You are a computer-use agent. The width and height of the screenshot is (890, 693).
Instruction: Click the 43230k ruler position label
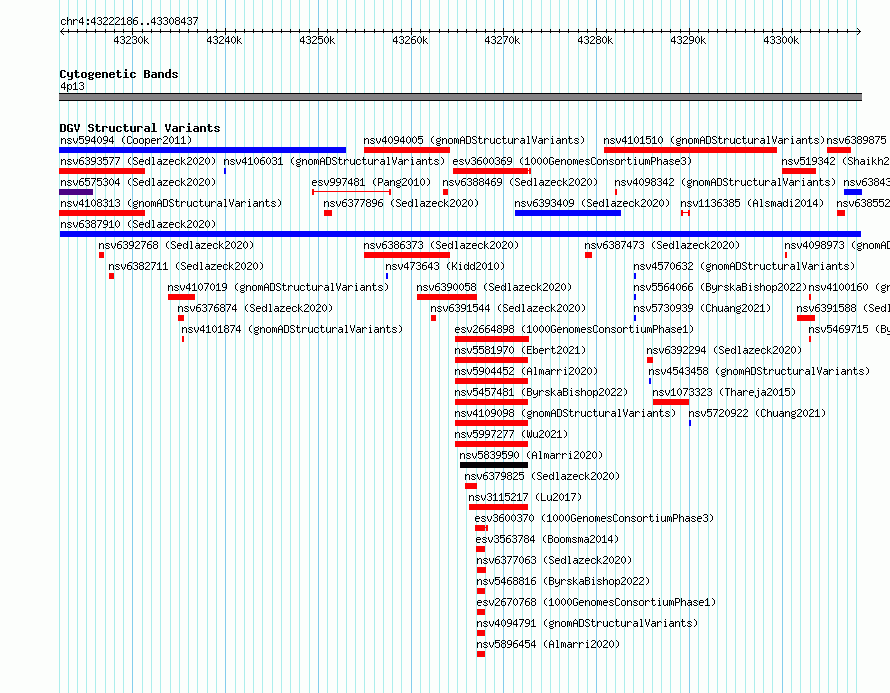click(x=131, y=40)
